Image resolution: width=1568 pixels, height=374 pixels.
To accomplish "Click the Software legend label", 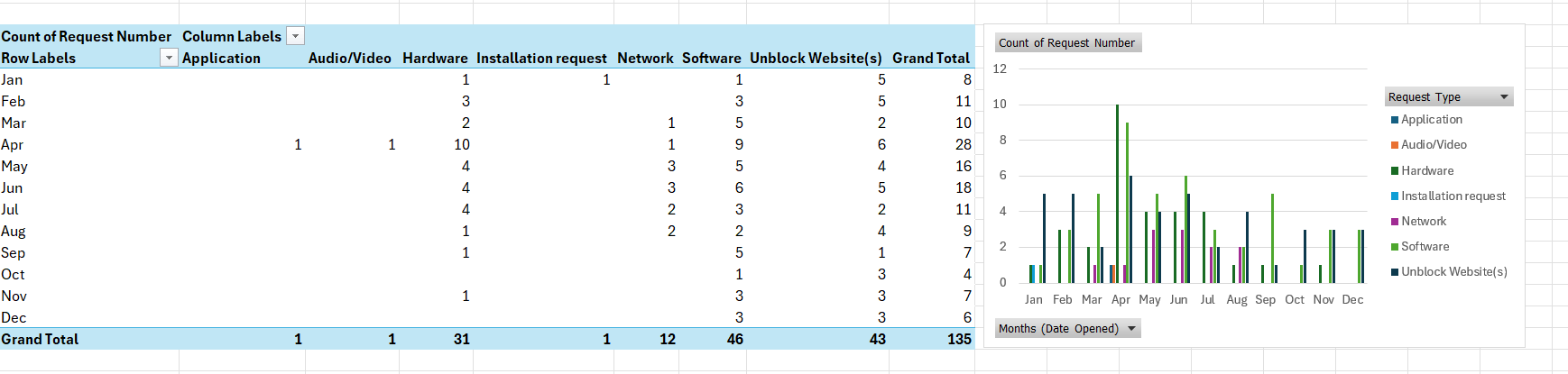I will [x=1425, y=247].
